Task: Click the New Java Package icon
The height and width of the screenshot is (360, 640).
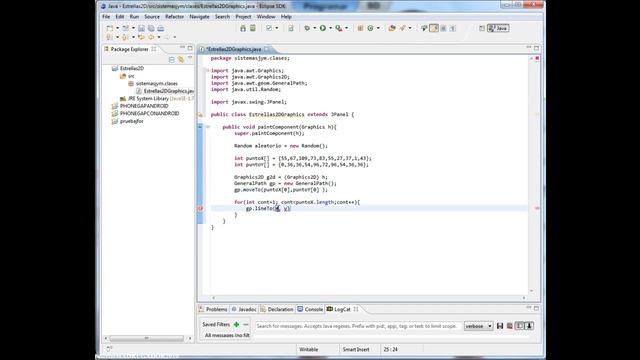Action: [x=360, y=28]
